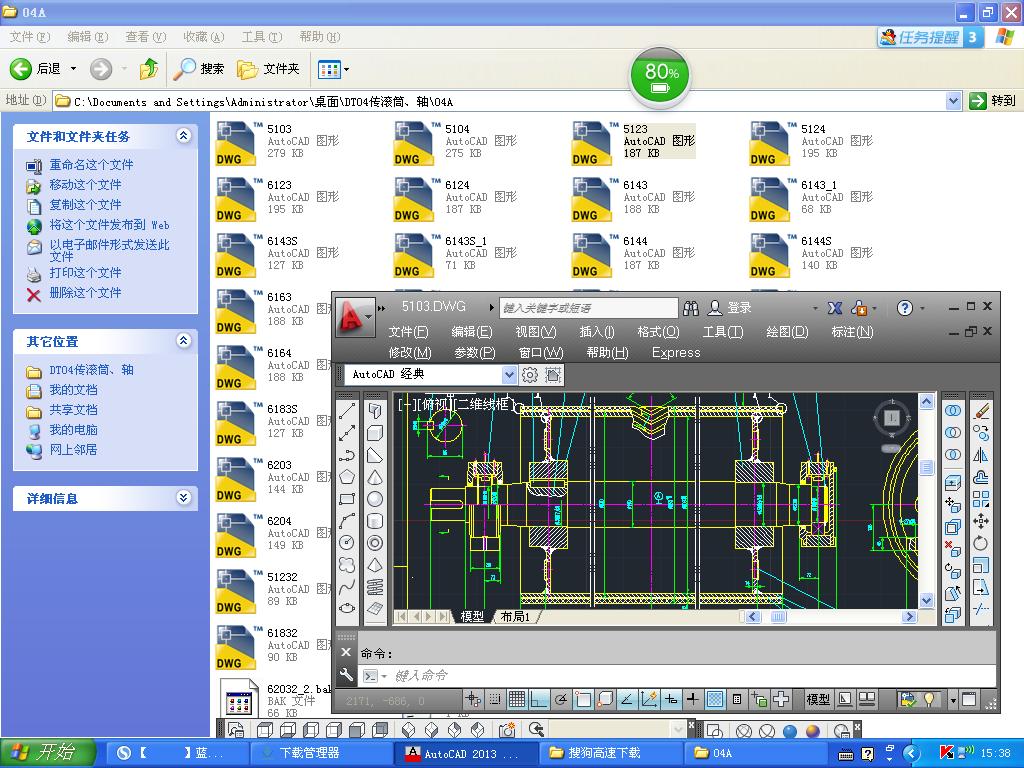Screen dimensions: 1024x768
Task: Select the Spline curve tool
Action: [x=347, y=587]
